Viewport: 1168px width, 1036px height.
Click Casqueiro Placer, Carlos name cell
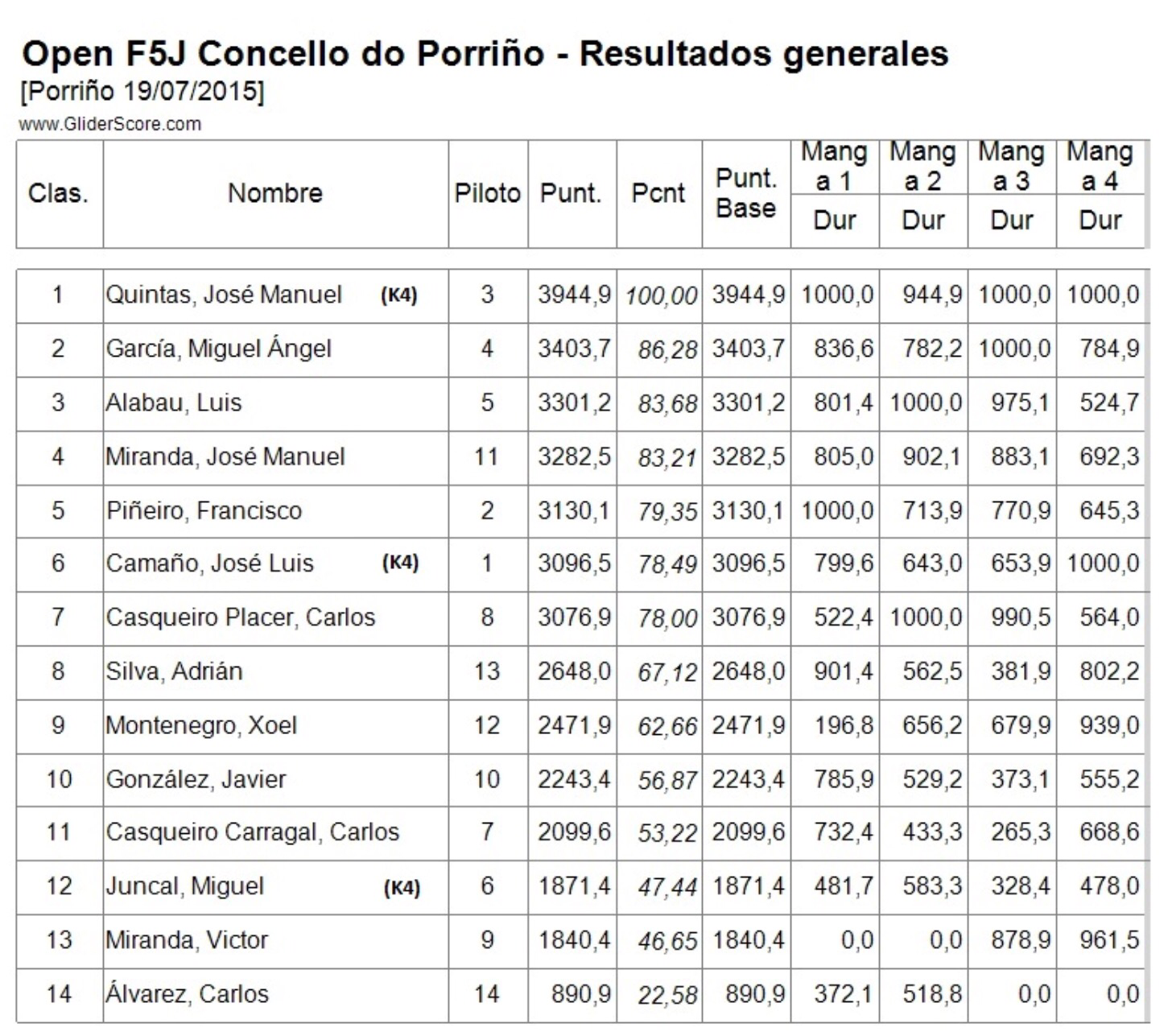(240, 617)
